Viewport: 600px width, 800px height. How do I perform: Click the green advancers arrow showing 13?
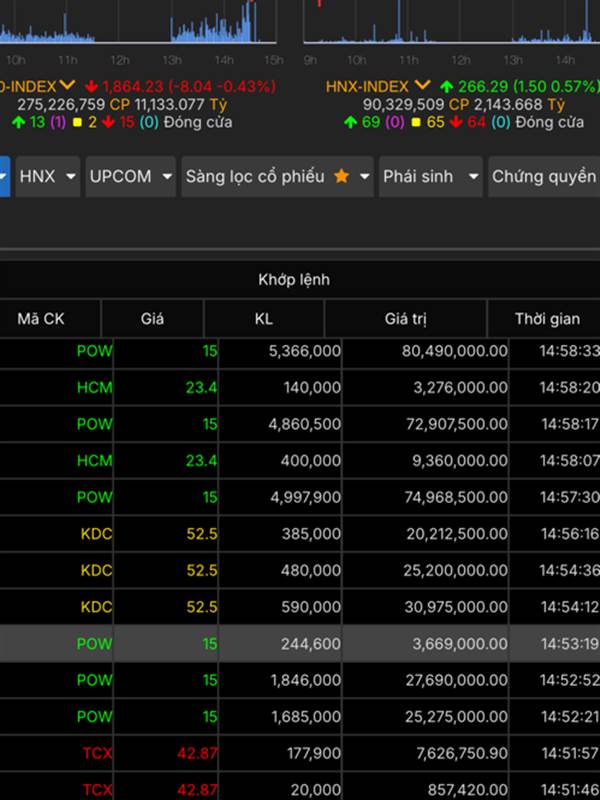coord(18,122)
